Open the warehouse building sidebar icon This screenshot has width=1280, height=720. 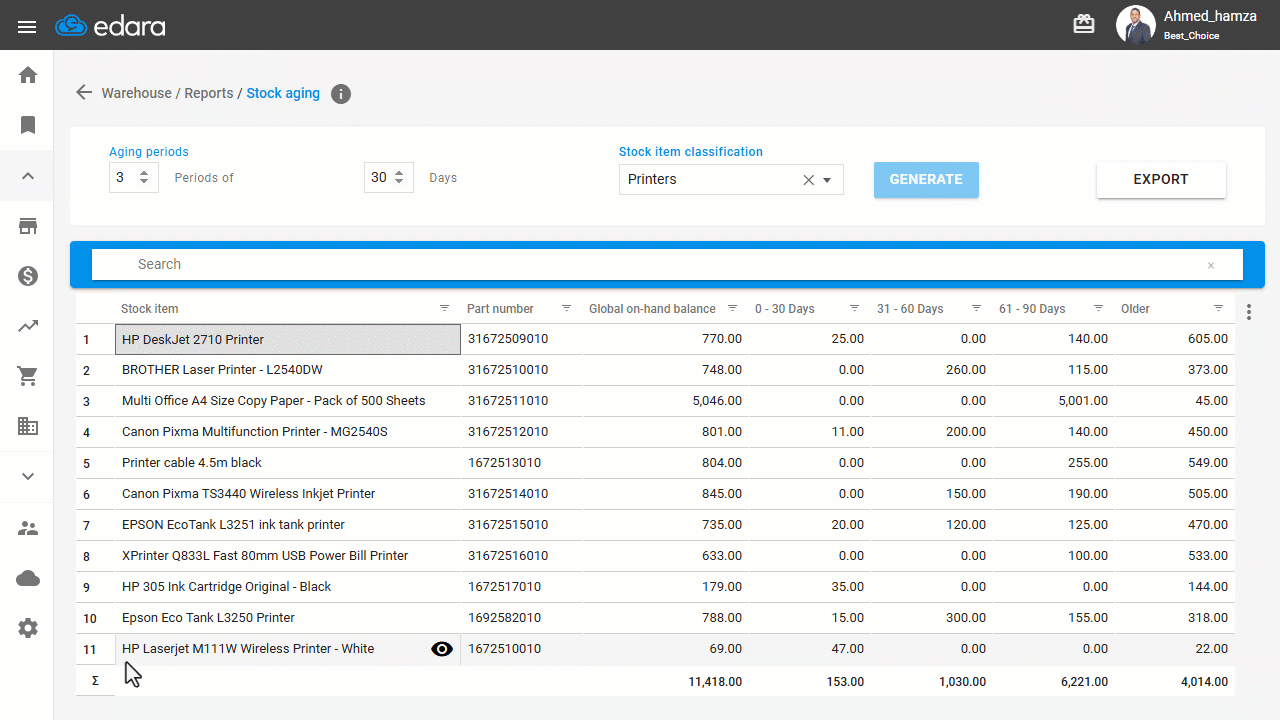coord(28,426)
